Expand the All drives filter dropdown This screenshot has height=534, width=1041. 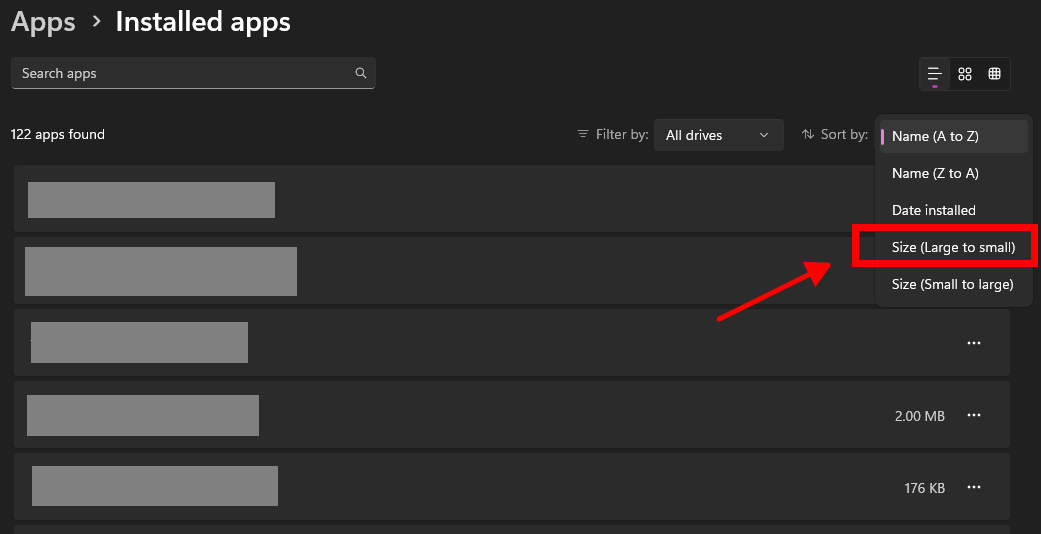pyautogui.click(x=718, y=135)
